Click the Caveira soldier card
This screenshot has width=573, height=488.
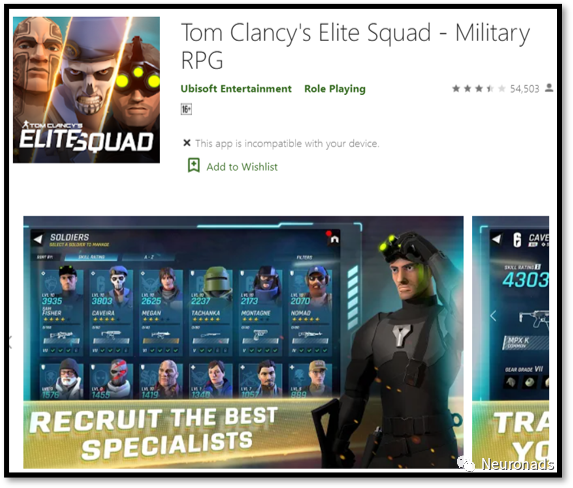111,312
